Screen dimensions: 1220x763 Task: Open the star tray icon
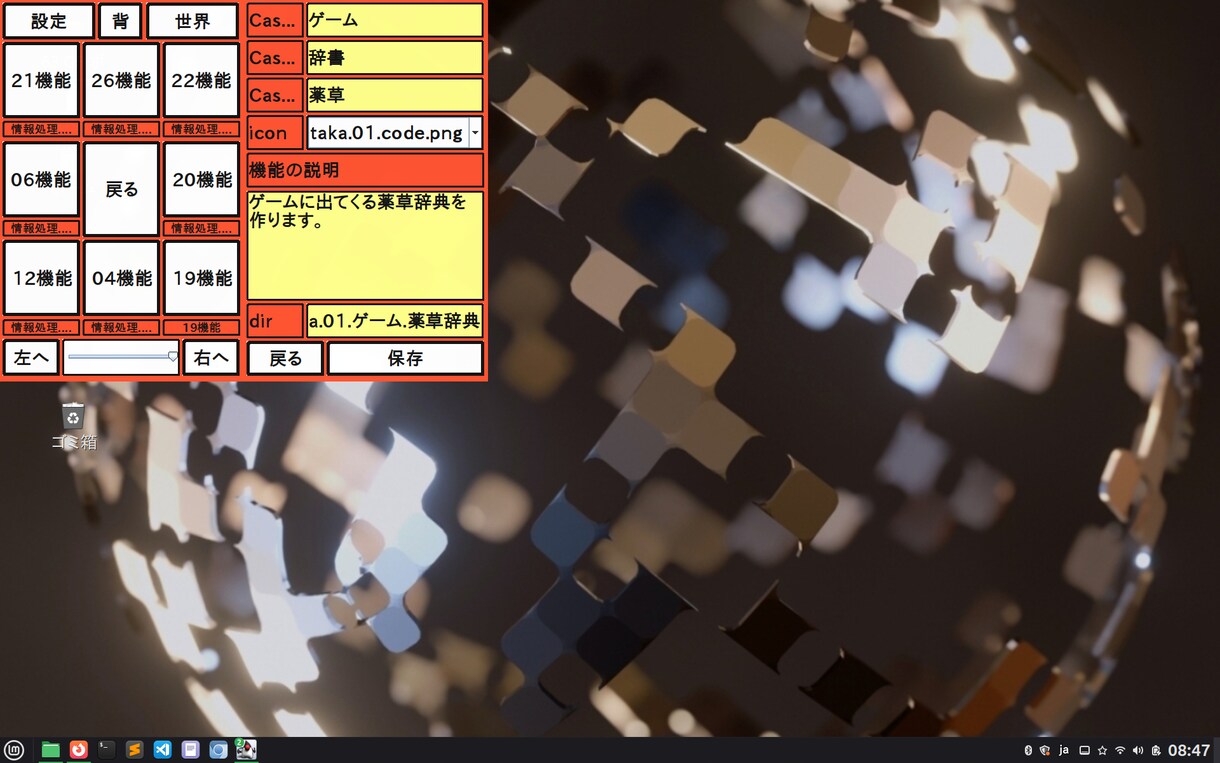tap(1102, 751)
